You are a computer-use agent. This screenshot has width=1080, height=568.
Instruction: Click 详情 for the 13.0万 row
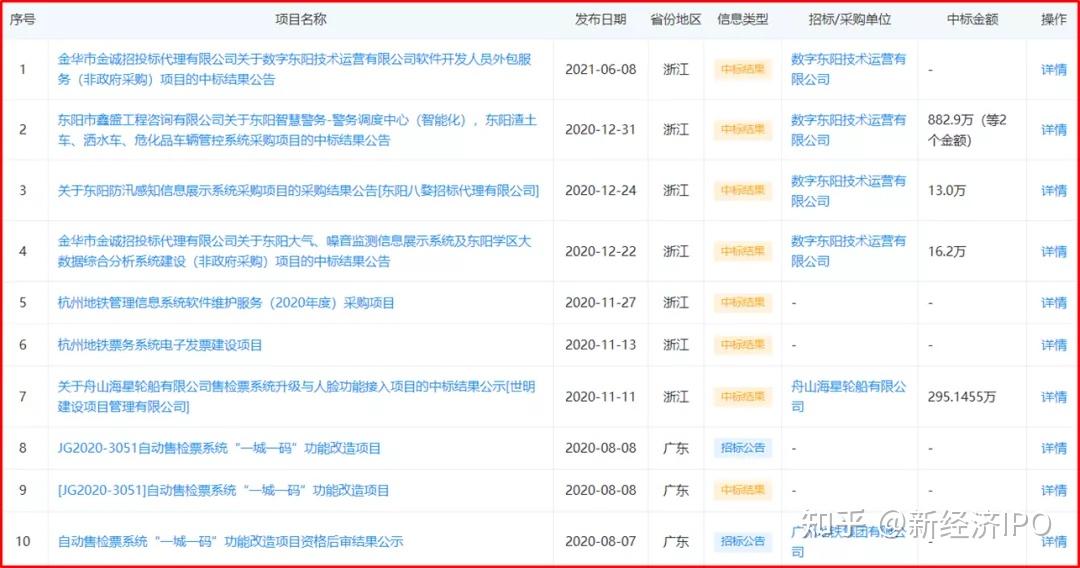pos(1053,191)
